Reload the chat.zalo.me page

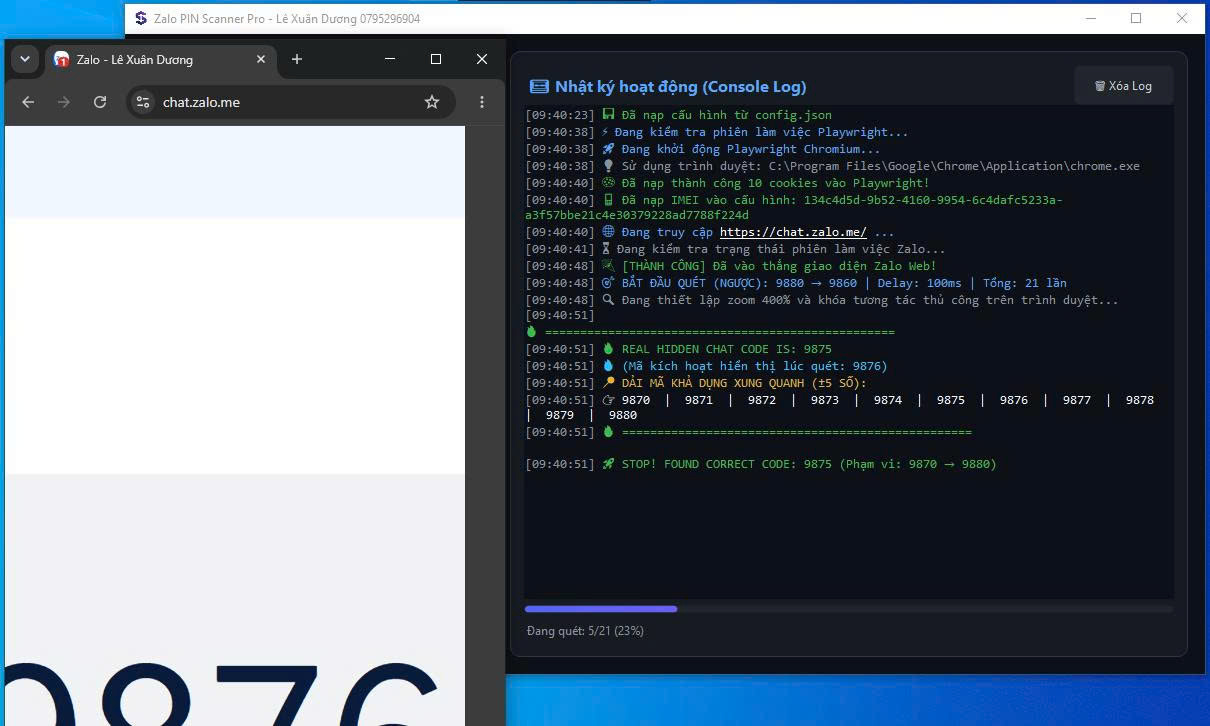(x=100, y=102)
